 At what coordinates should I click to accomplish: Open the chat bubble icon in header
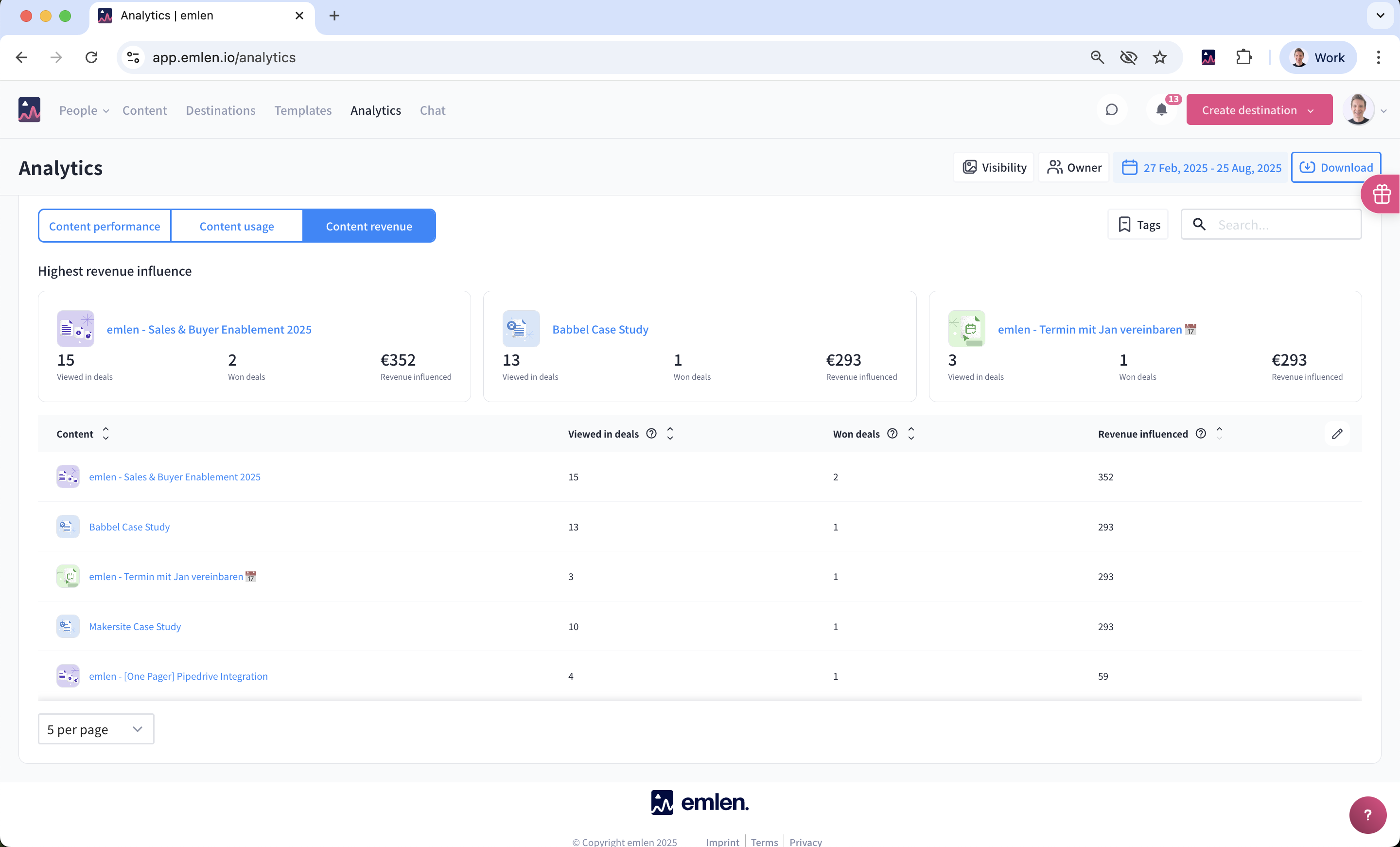click(1111, 110)
